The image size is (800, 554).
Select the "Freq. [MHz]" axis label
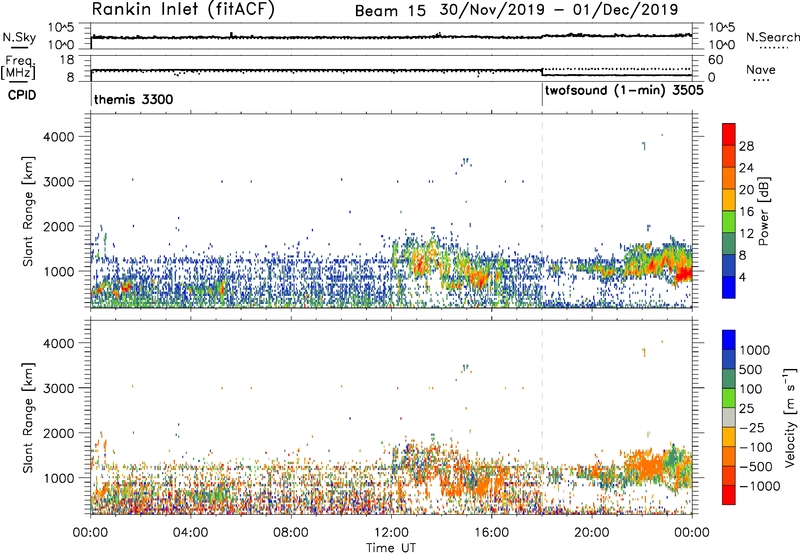(x=19, y=67)
